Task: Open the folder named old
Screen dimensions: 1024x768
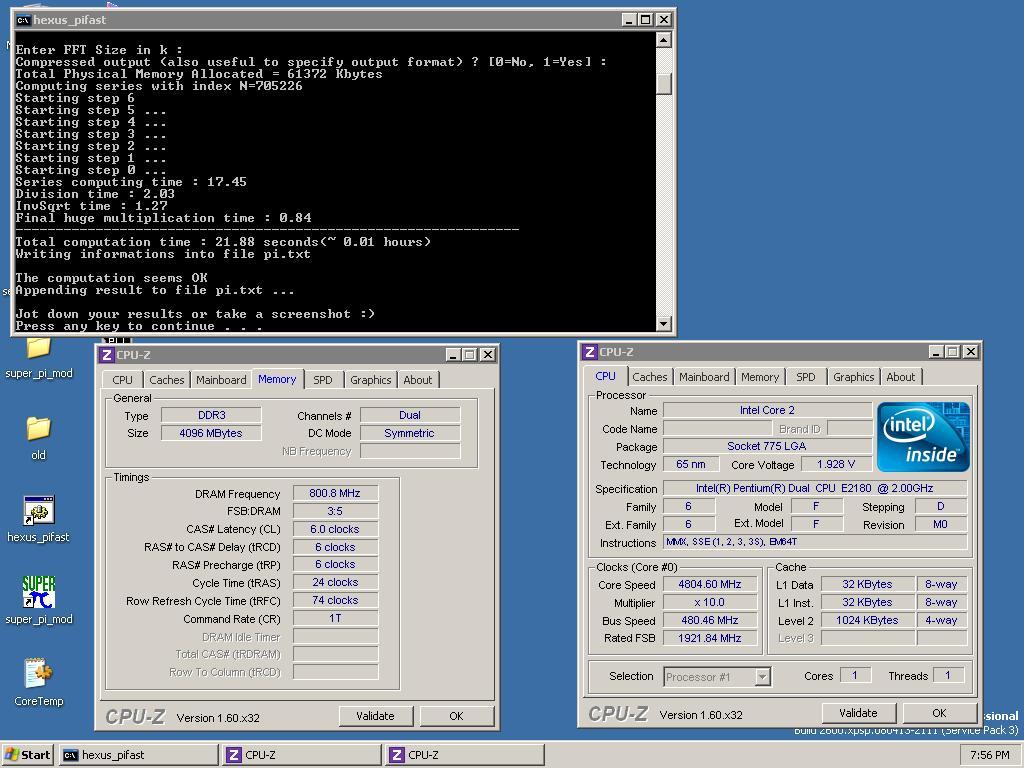Action: (38, 436)
